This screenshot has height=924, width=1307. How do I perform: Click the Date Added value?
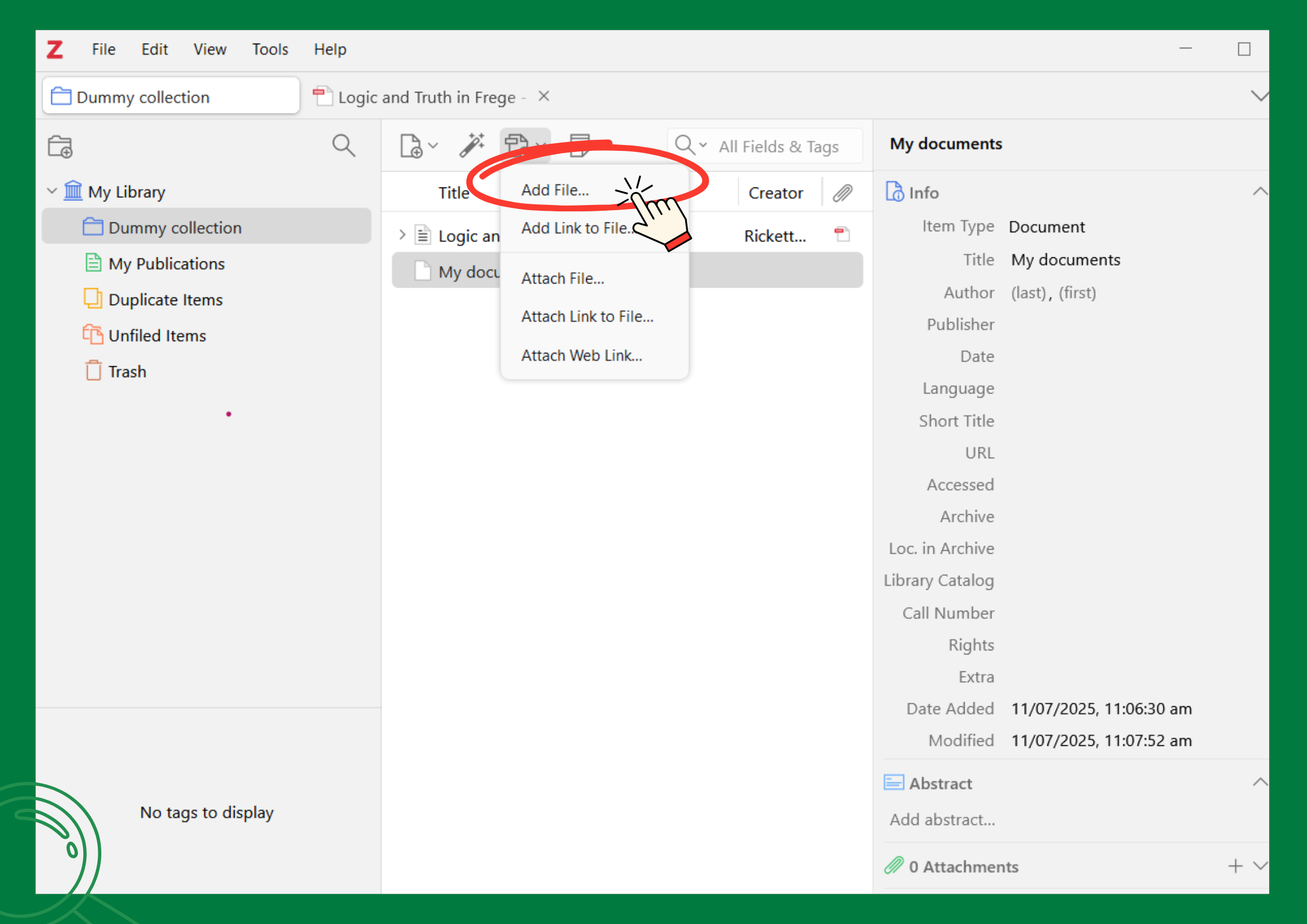(x=1101, y=709)
